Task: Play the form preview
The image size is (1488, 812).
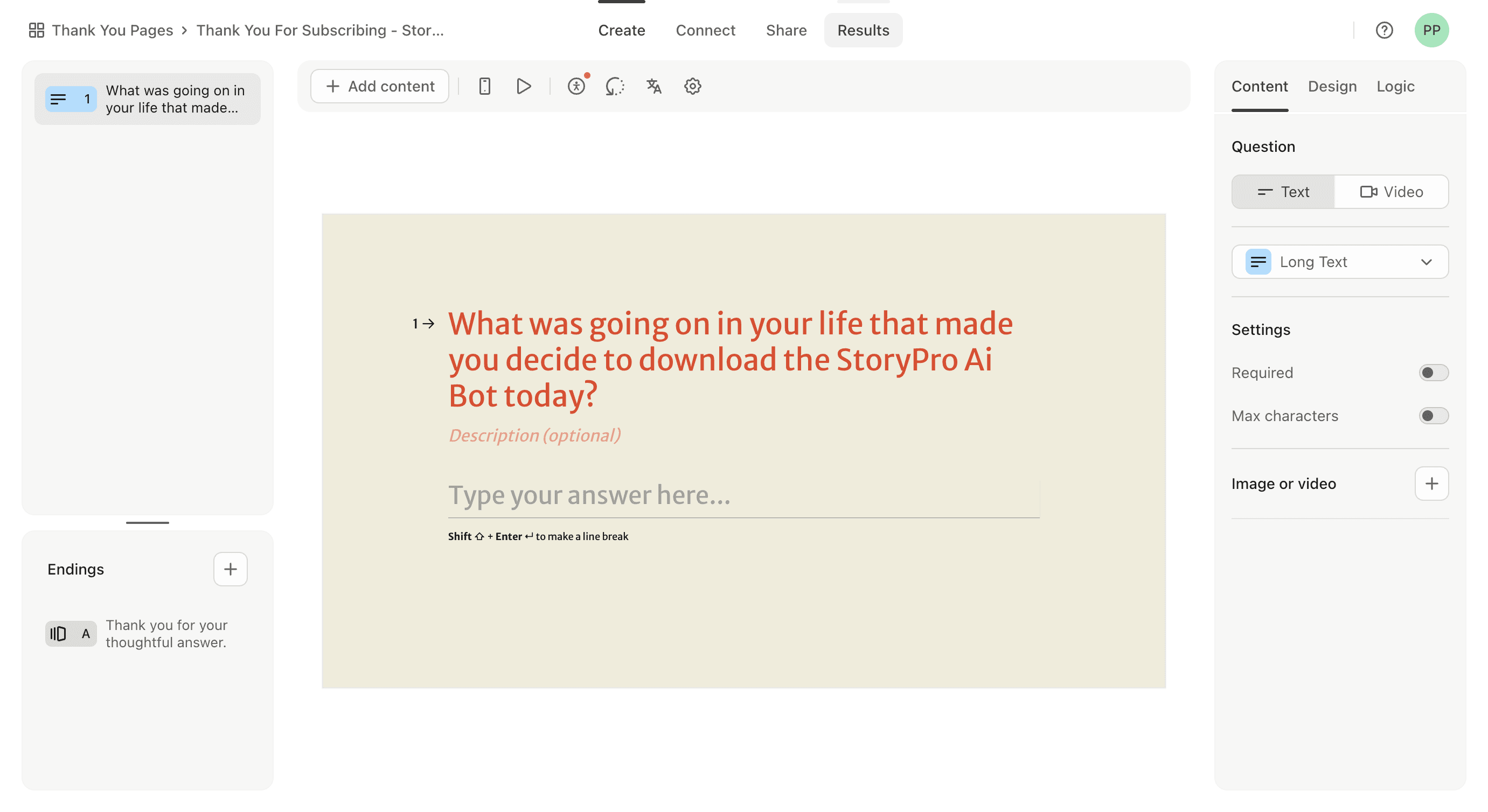Action: pos(523,86)
